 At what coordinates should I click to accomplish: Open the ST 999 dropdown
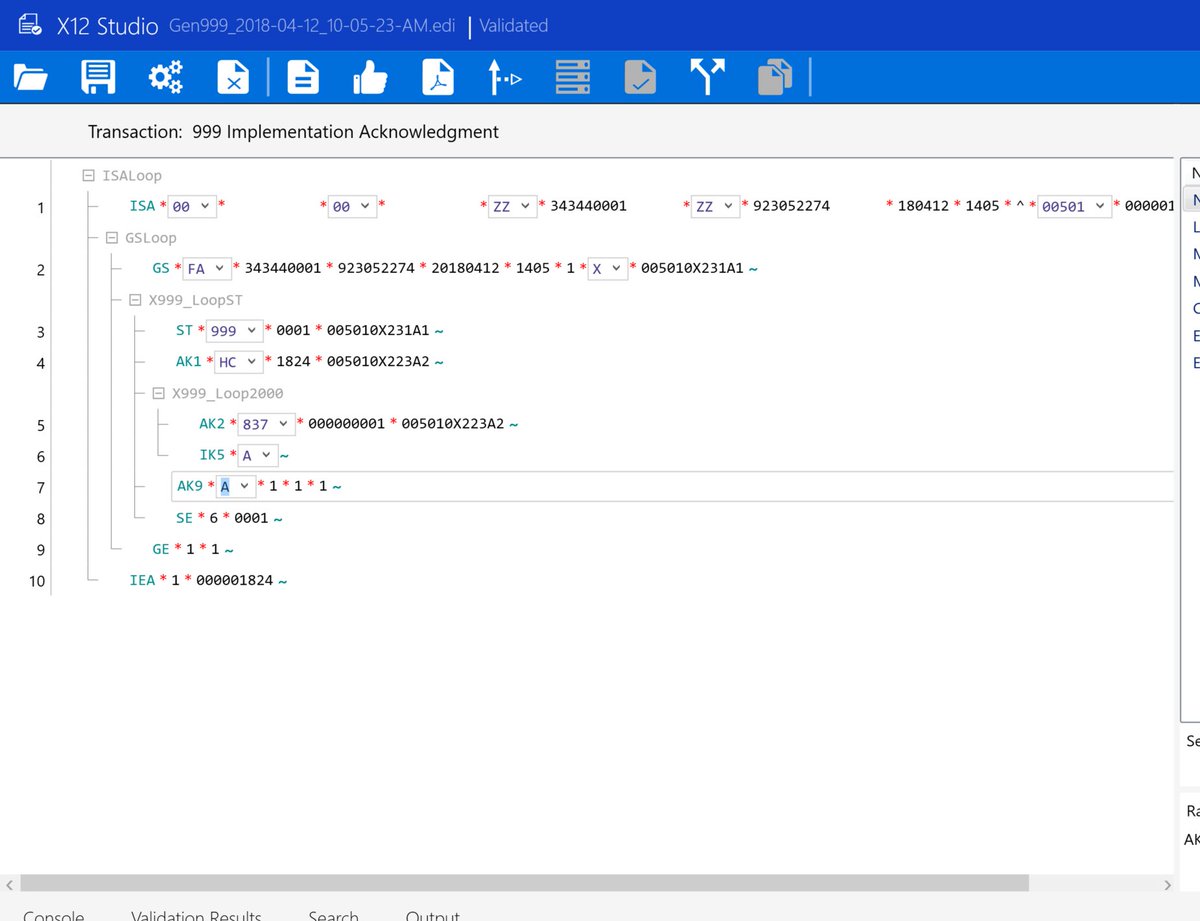point(234,331)
